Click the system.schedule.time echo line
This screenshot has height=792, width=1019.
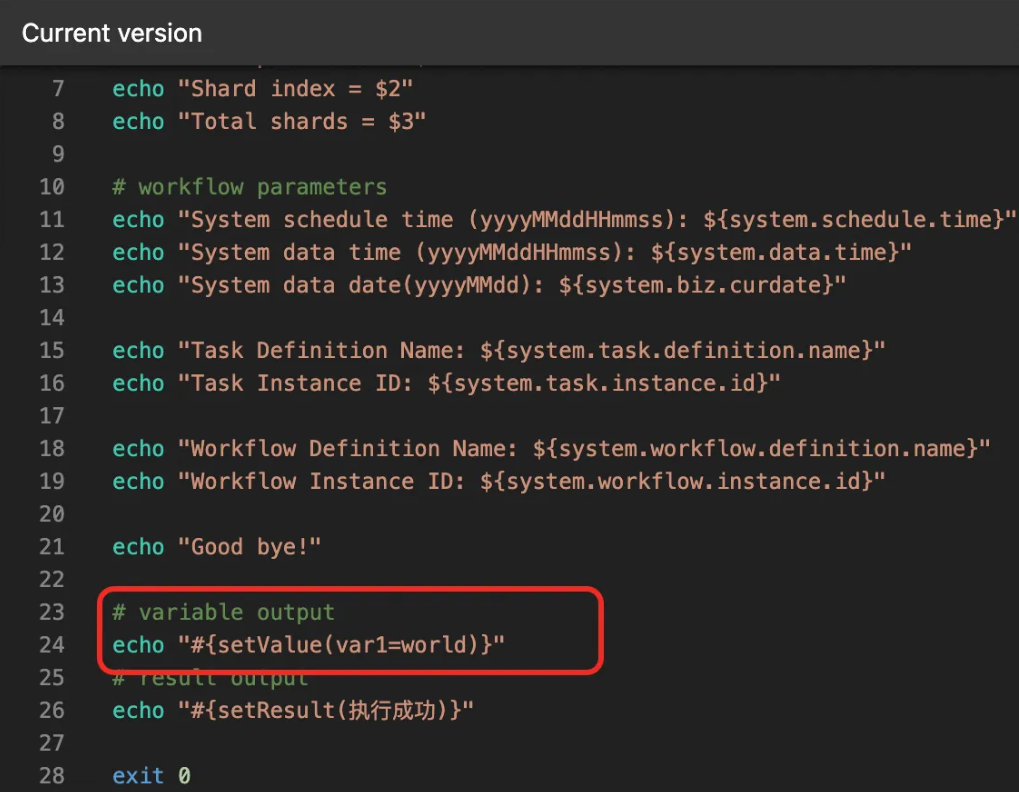pyautogui.click(x=563, y=220)
